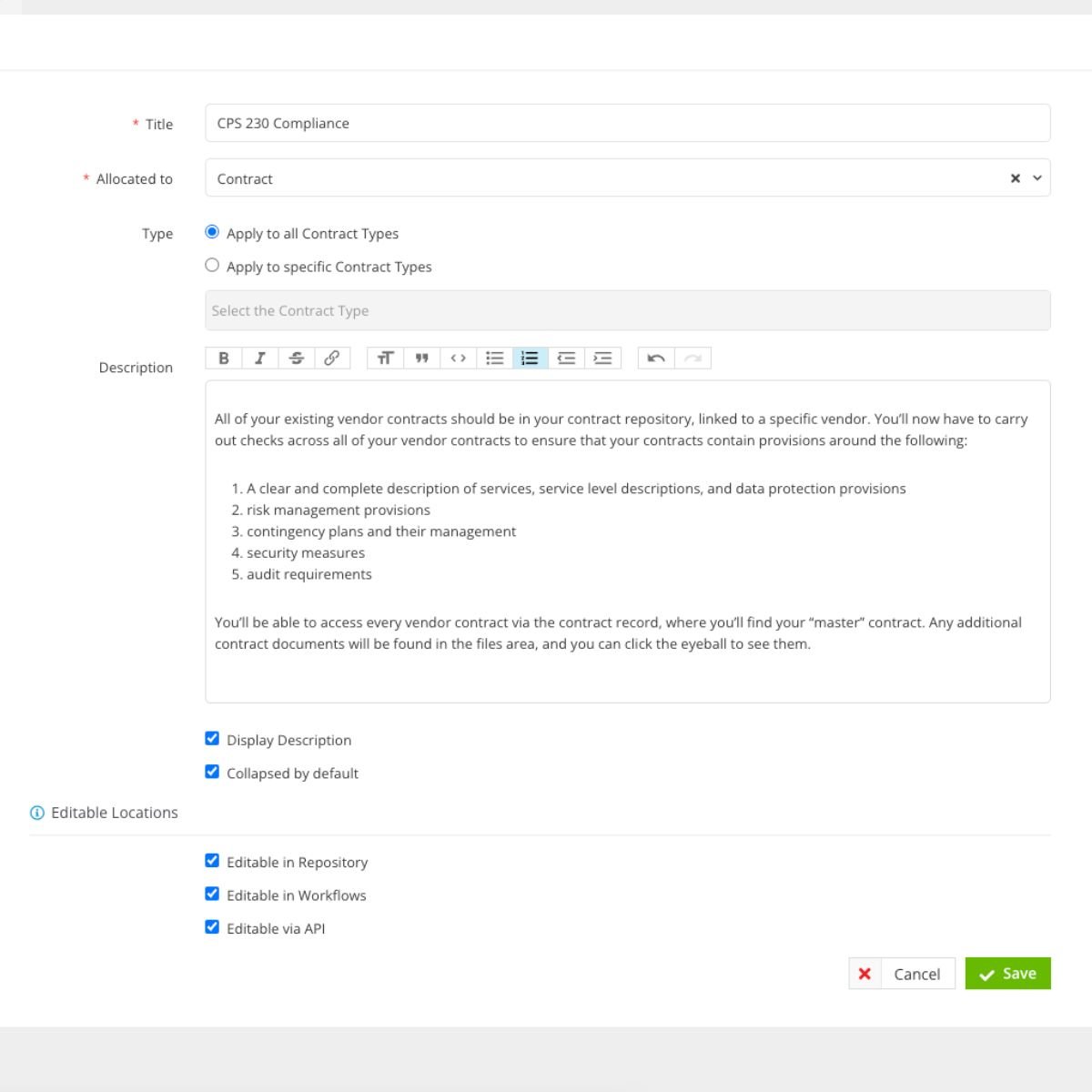The width and height of the screenshot is (1092, 1092).
Task: Click the undo icon in the editor toolbar
Action: pos(655,358)
